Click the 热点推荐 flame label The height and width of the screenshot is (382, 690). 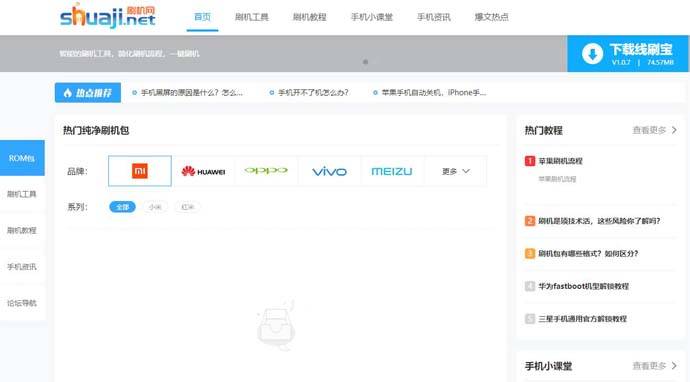point(88,93)
